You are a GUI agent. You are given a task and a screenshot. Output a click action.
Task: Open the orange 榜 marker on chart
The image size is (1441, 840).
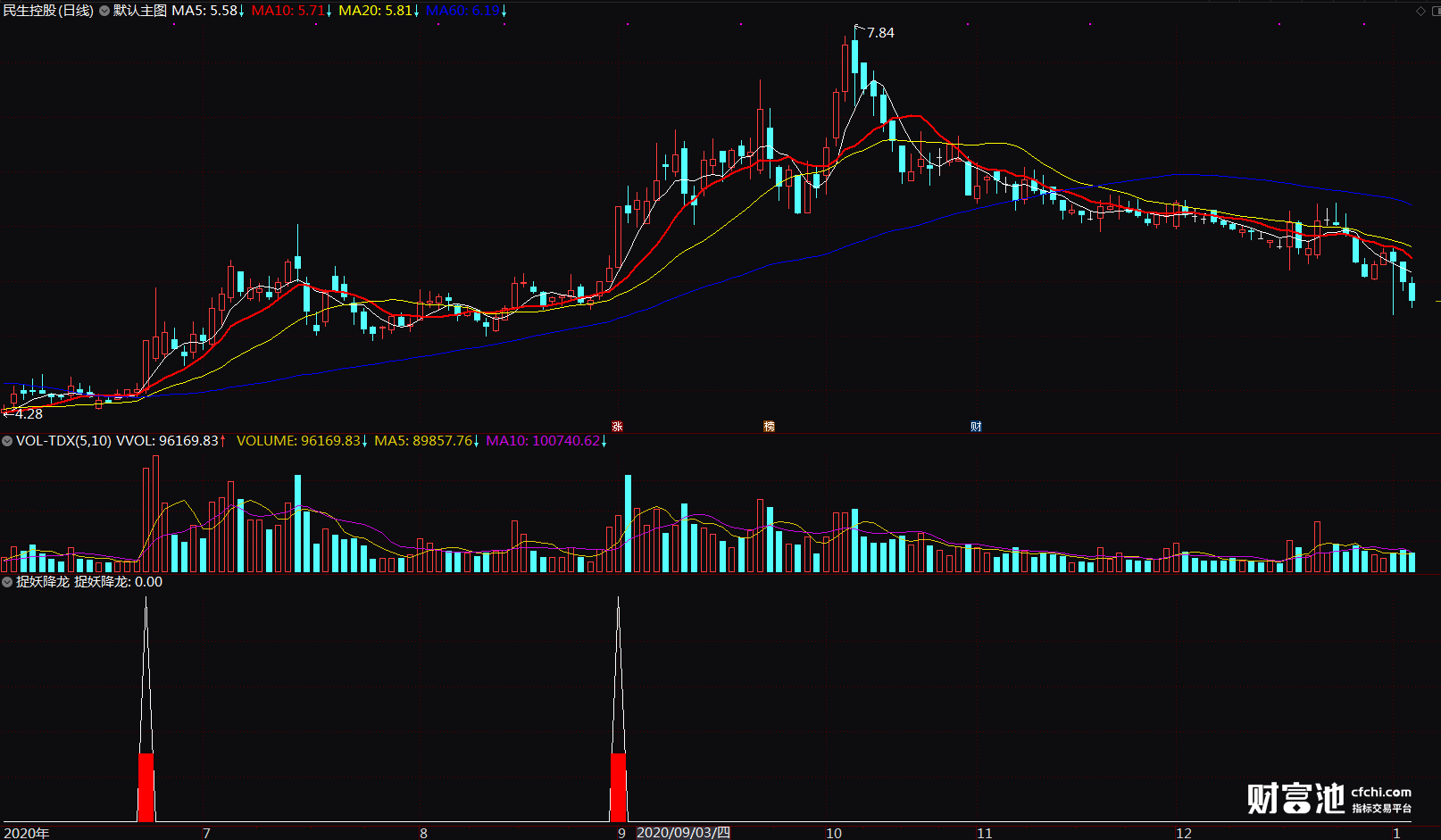point(769,427)
